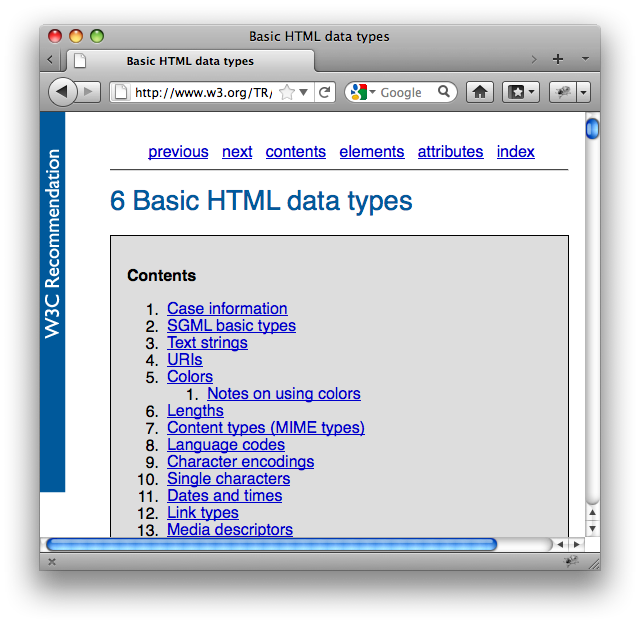Go to the Text strings section
This screenshot has width=640, height=625.
(x=207, y=343)
